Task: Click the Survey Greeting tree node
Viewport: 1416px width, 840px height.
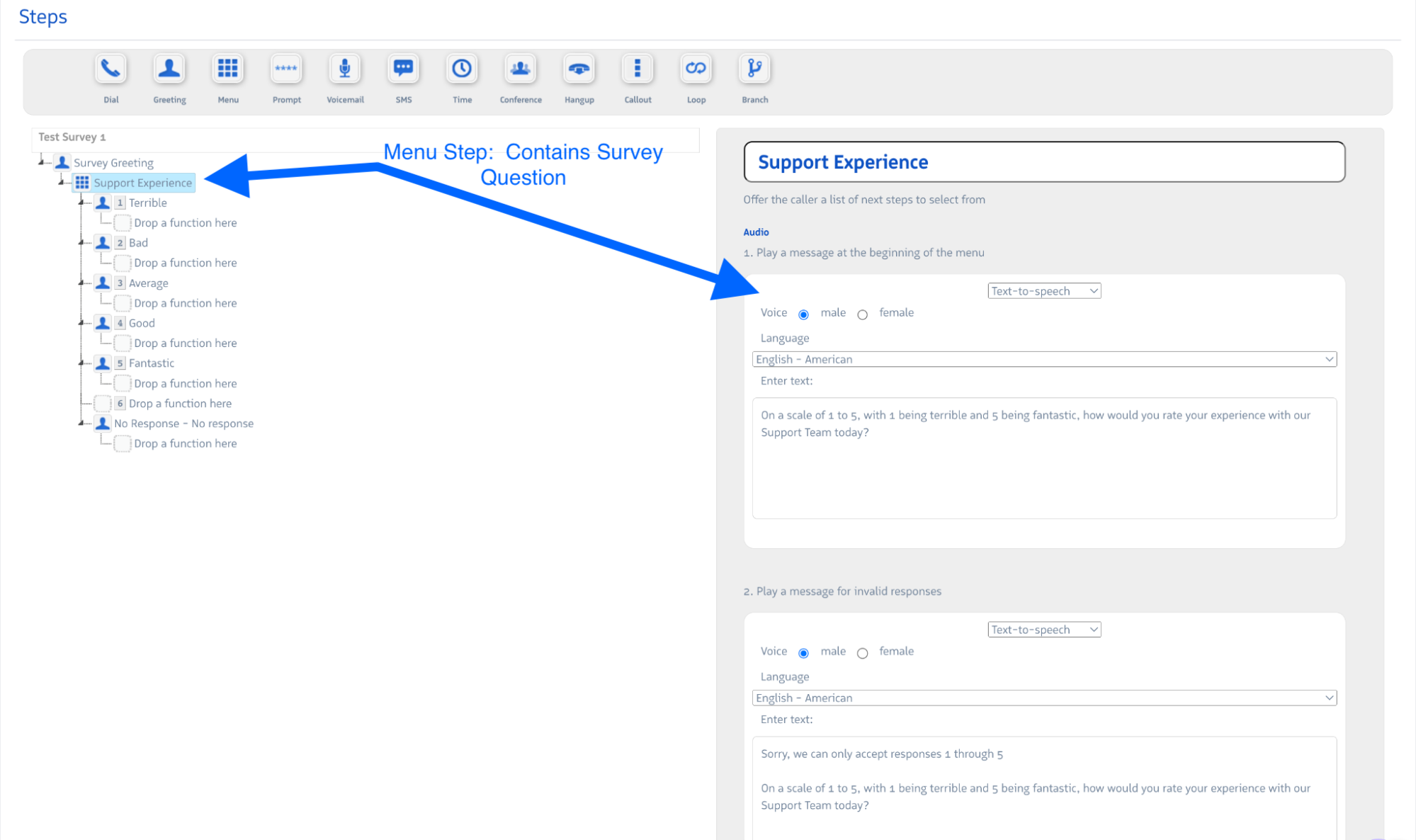Action: (113, 163)
